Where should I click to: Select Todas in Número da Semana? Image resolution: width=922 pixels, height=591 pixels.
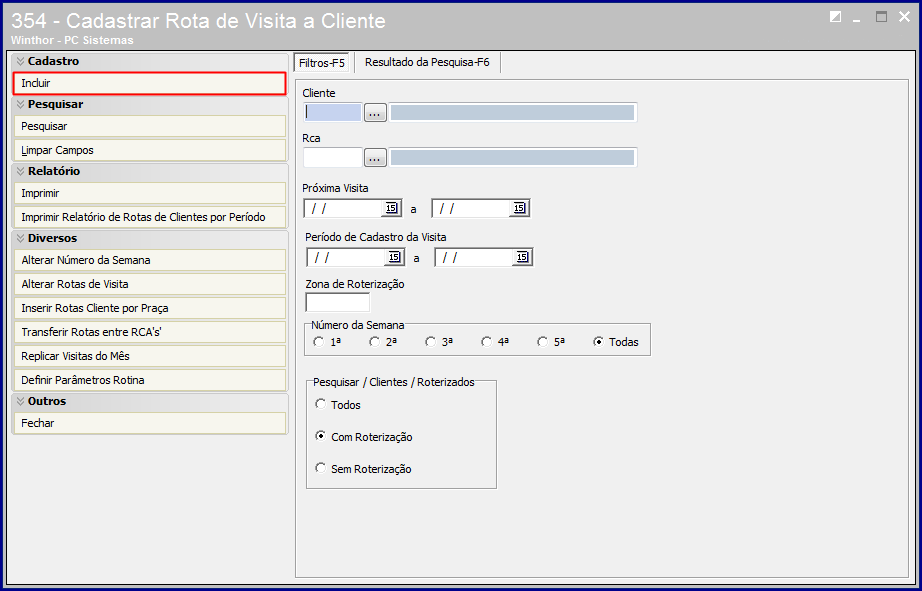[599, 342]
